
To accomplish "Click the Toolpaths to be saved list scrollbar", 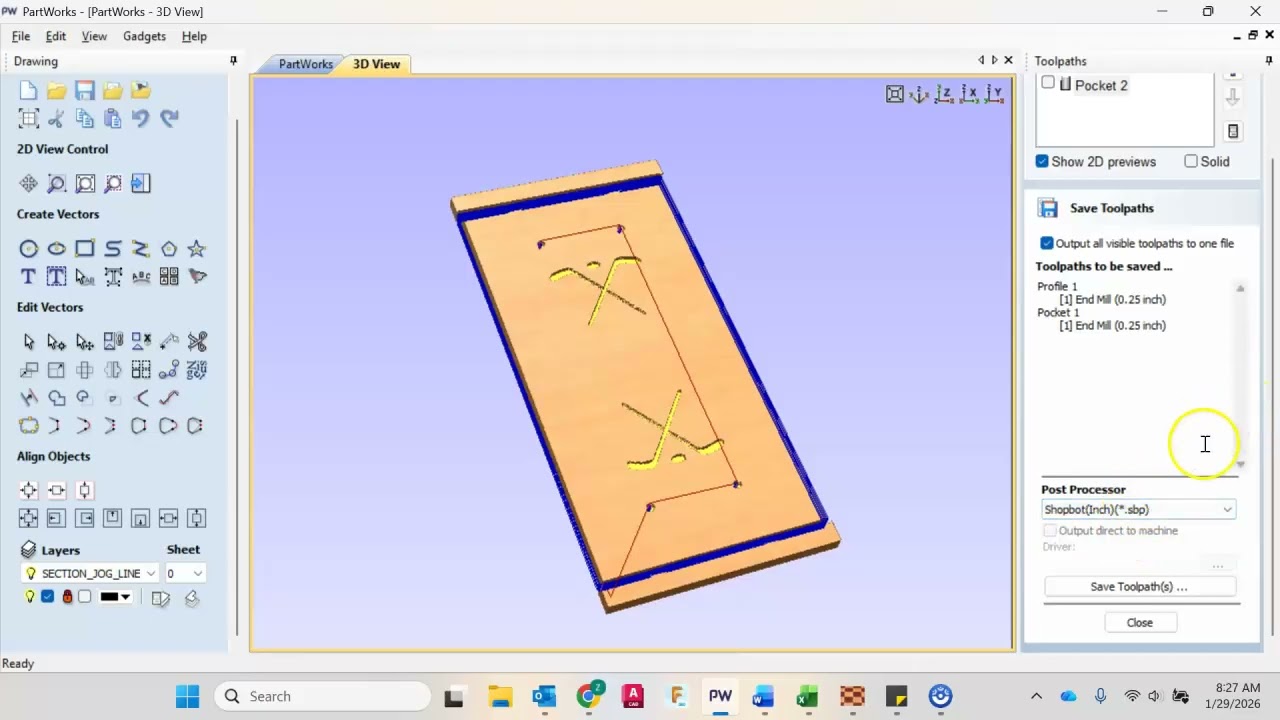I will tap(1240, 375).
